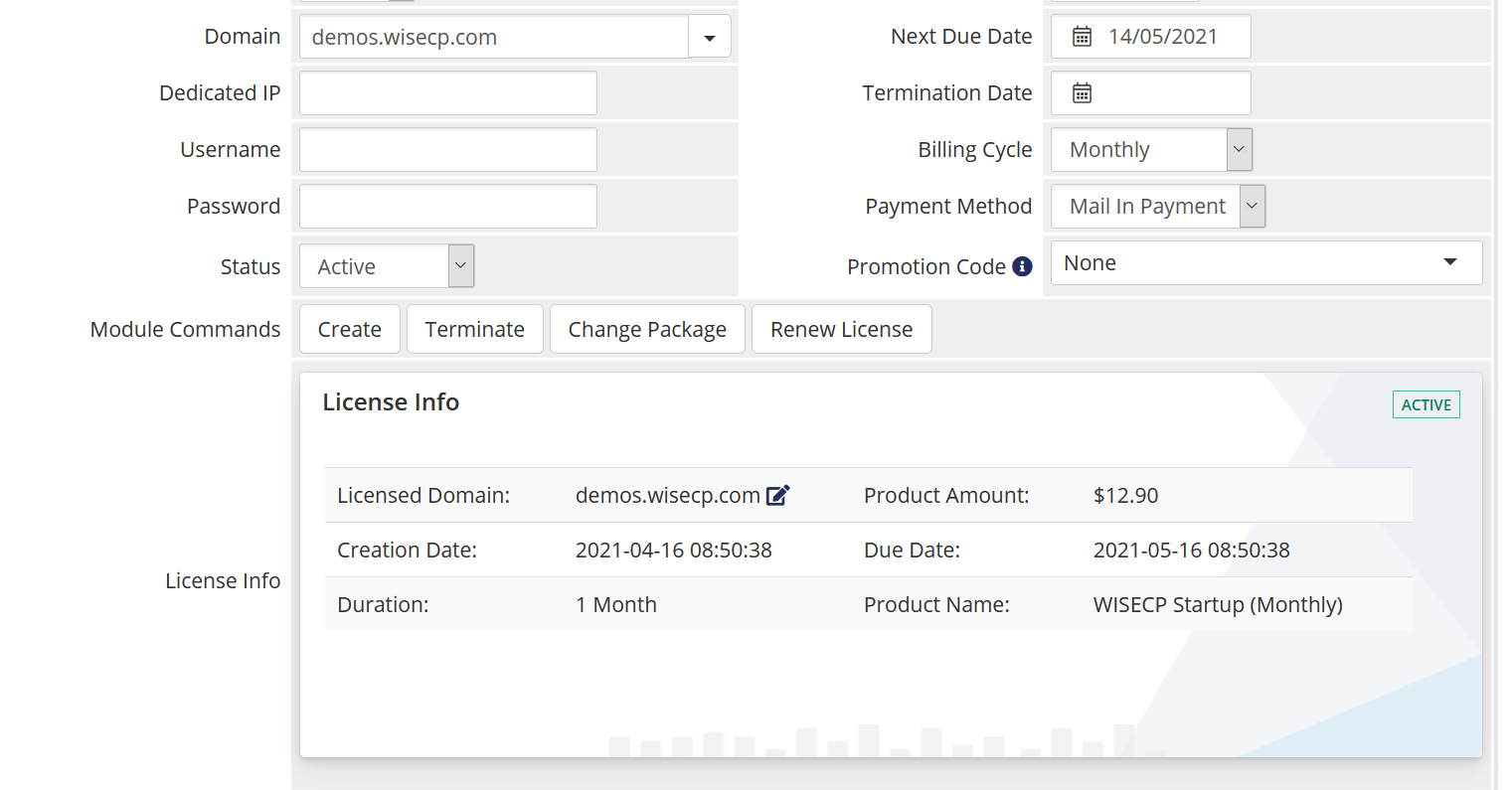Viewport: 1512px width, 790px height.
Task: Click the Billing Cycle label
Action: (975, 150)
